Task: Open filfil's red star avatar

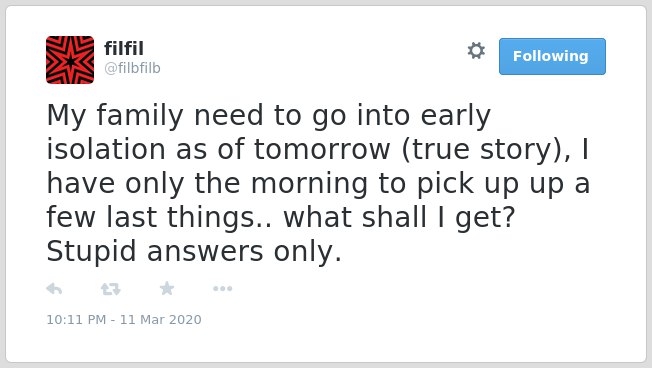Action: tap(70, 60)
